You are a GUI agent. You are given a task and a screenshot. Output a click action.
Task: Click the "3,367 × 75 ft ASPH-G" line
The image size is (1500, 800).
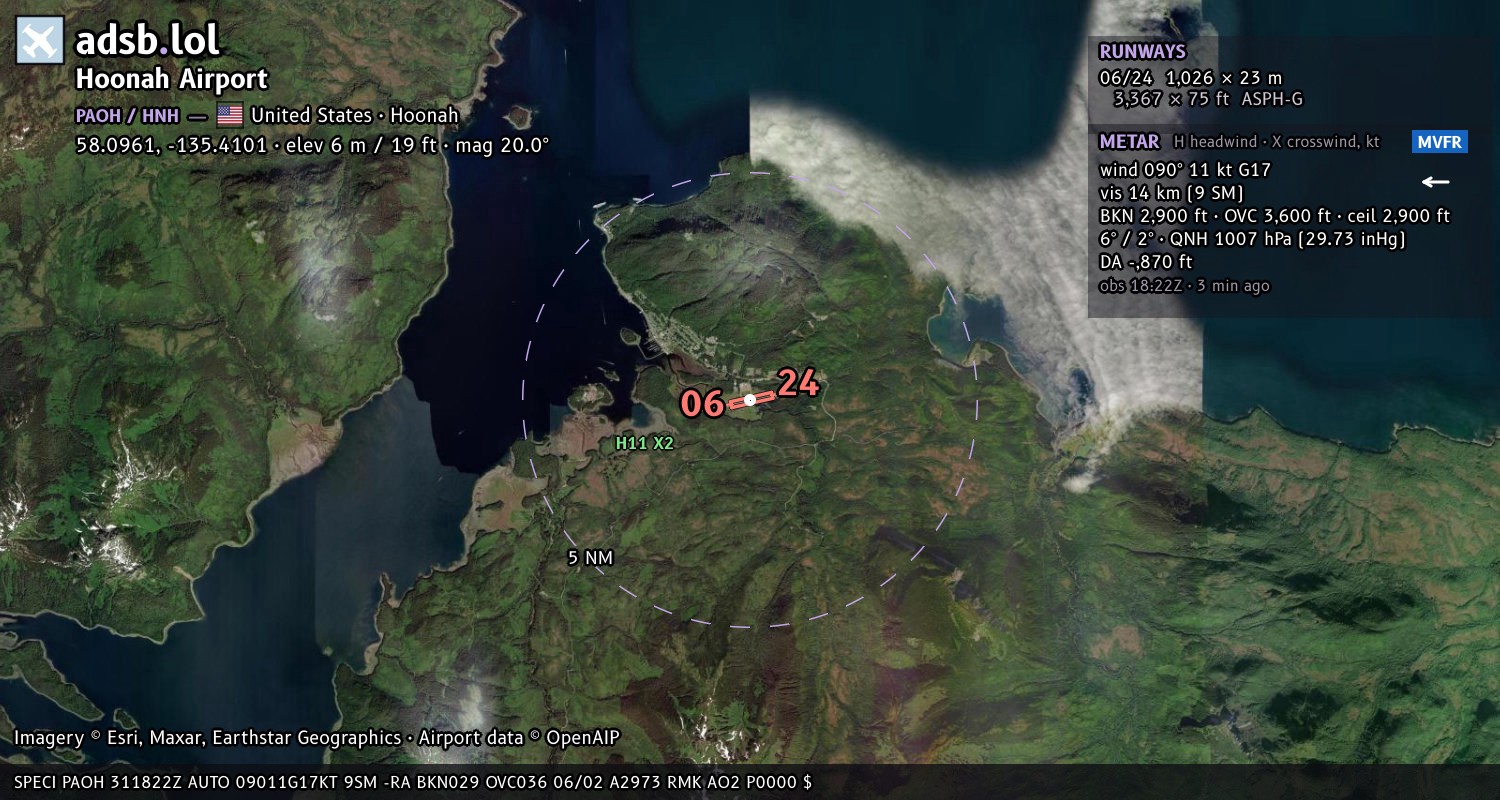(x=1208, y=99)
